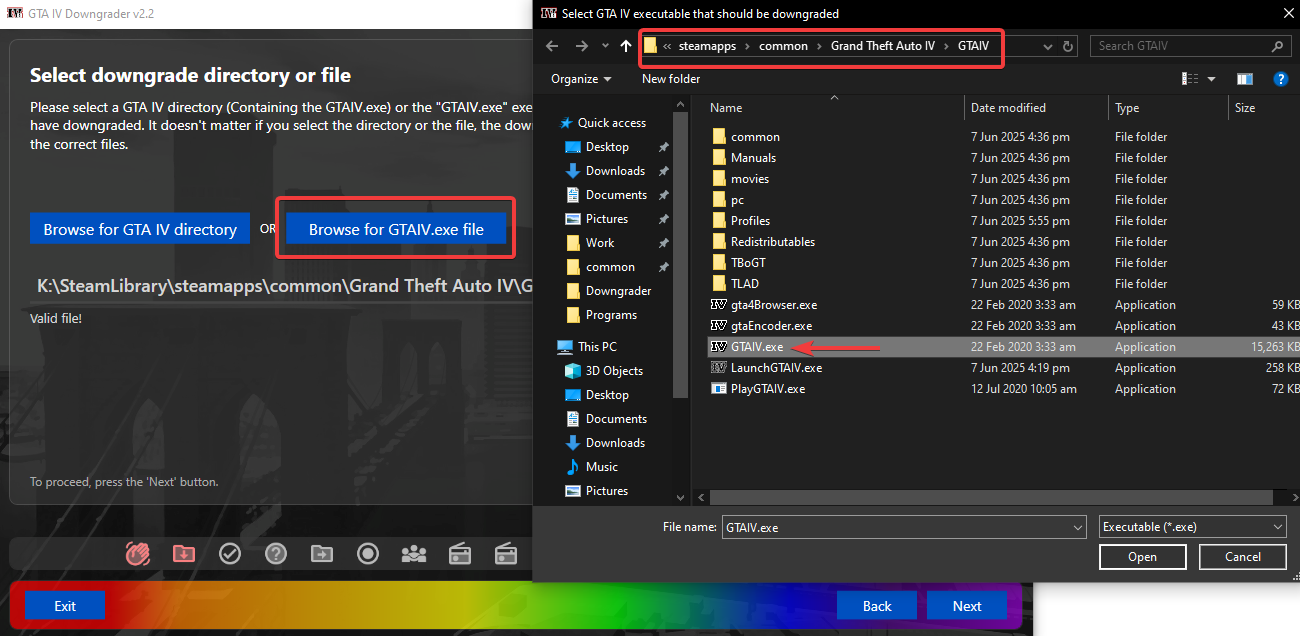Click the question mark step icon
The height and width of the screenshot is (636, 1300).
[276, 553]
